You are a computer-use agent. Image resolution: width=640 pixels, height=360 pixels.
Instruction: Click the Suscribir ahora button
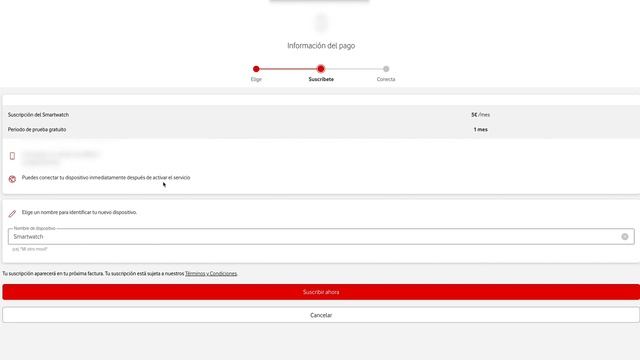[321, 292]
